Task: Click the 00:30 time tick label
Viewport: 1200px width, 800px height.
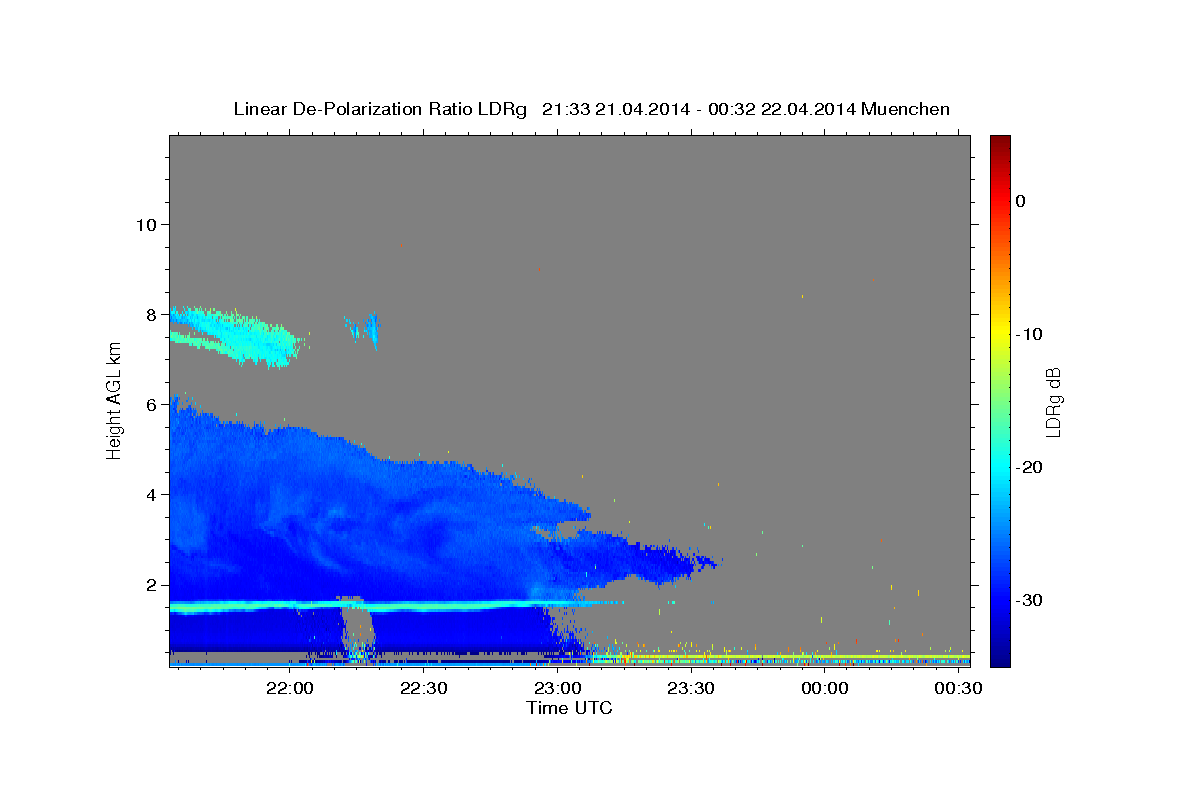Action: 957,689
